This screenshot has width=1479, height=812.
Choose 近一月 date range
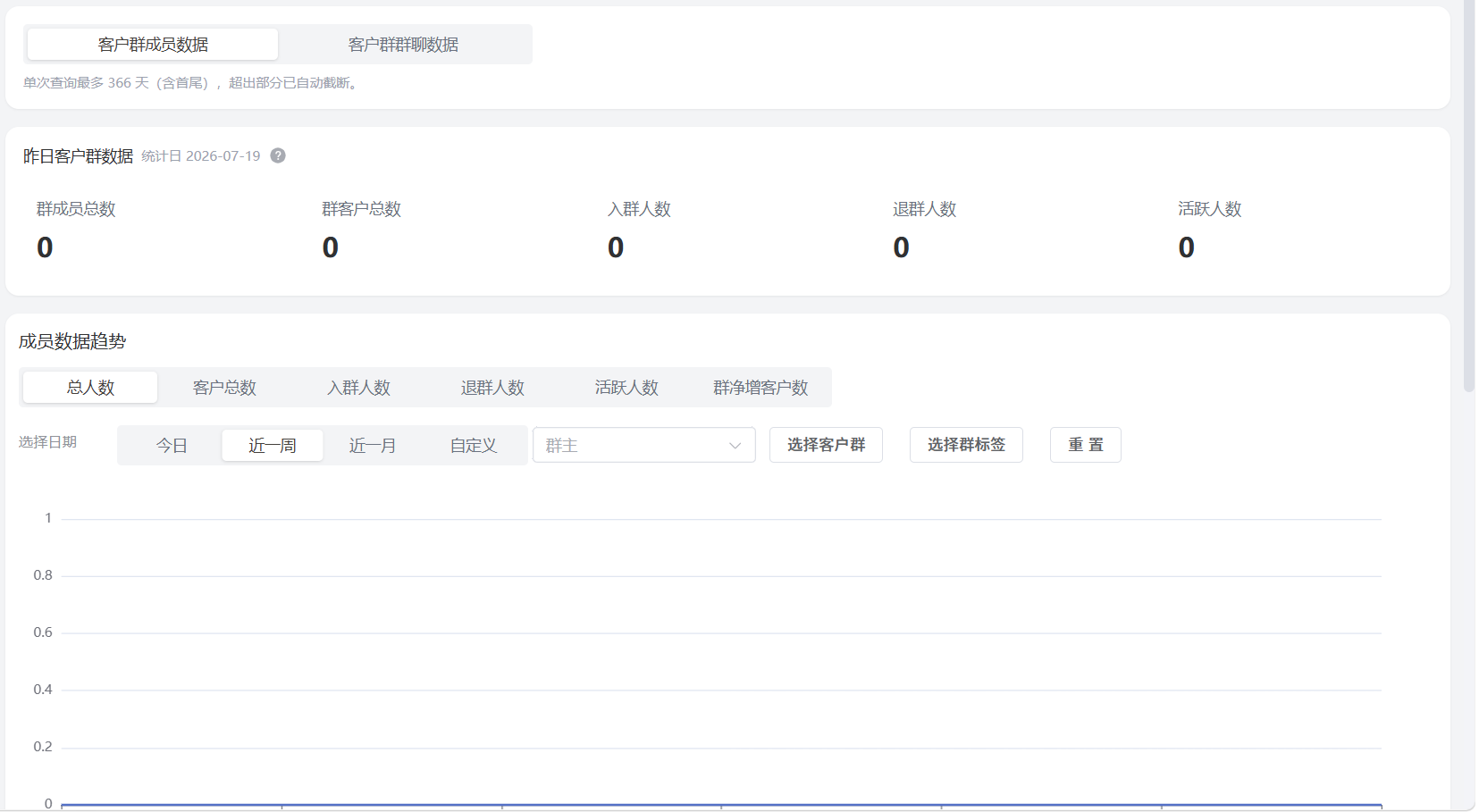[x=373, y=446]
